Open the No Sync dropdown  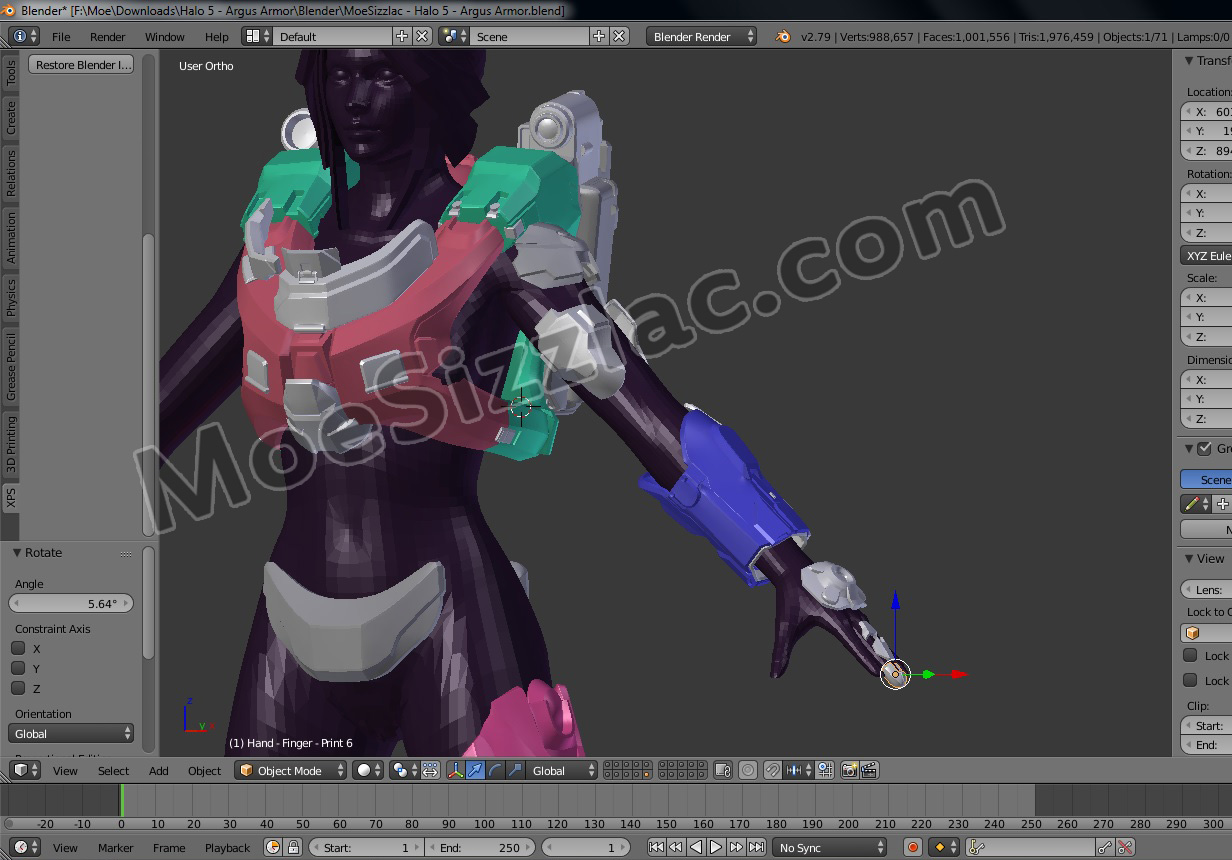pyautogui.click(x=830, y=847)
